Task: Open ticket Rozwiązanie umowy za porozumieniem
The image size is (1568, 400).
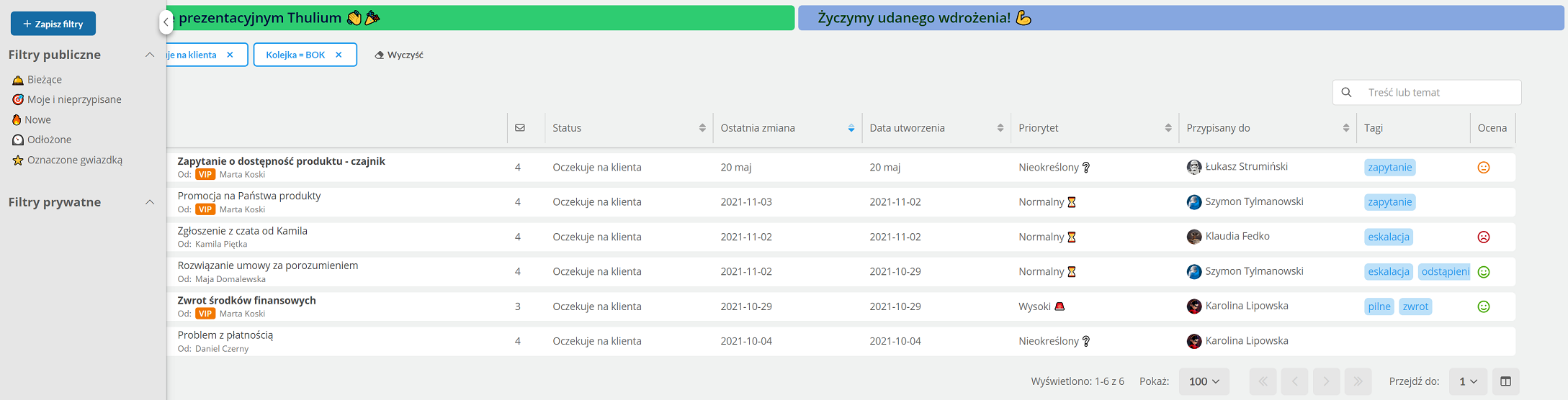Action: point(267,265)
